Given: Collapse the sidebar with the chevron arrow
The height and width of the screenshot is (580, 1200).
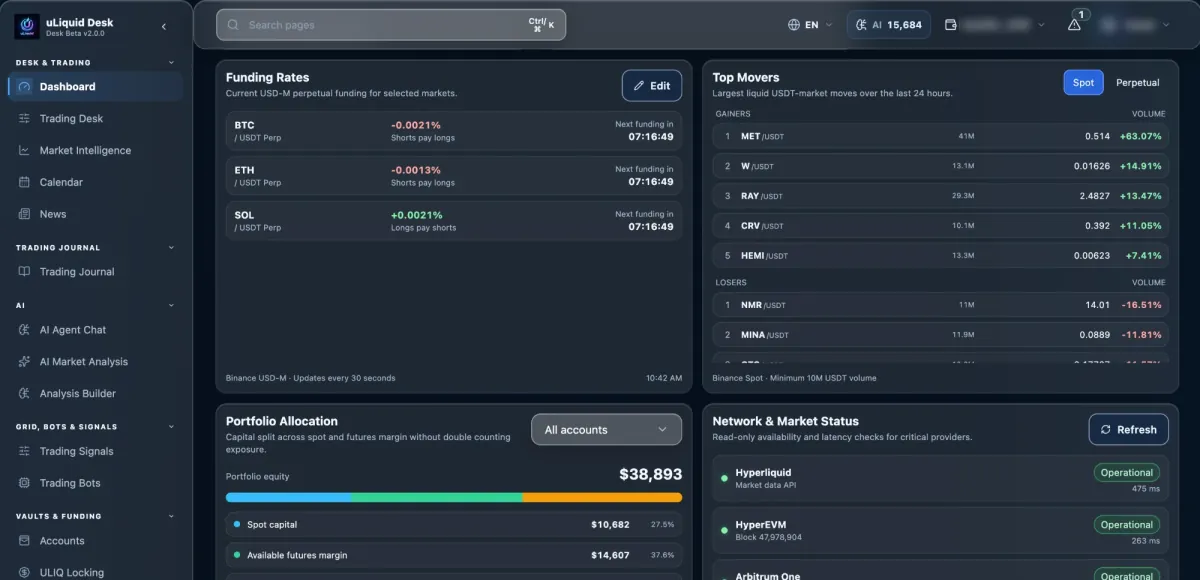Looking at the screenshot, I should click(x=164, y=27).
